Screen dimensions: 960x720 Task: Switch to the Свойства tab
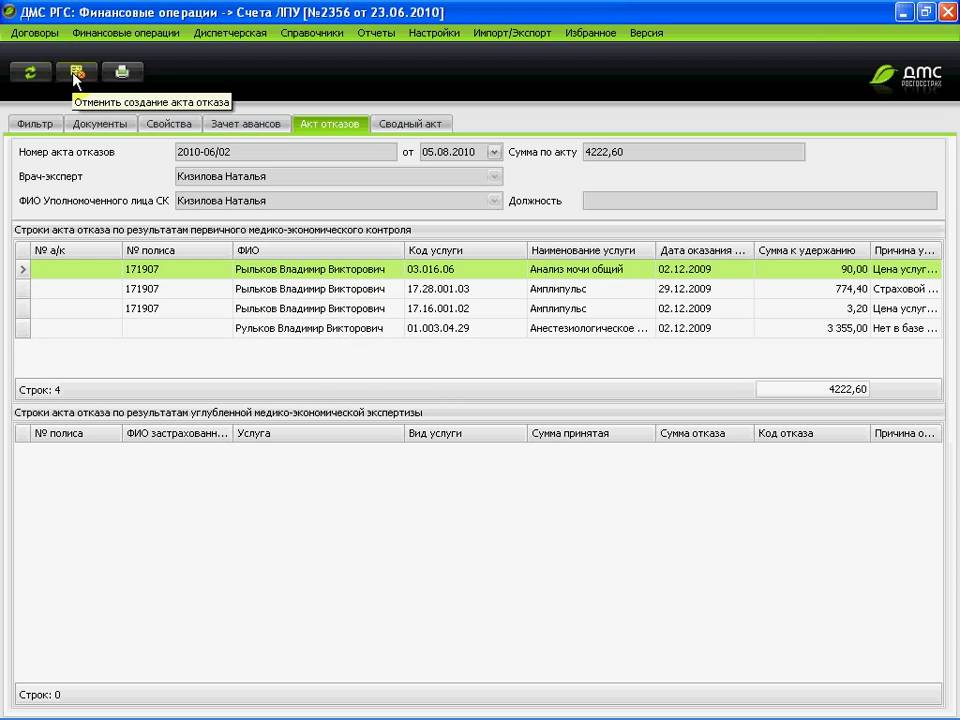tap(169, 124)
